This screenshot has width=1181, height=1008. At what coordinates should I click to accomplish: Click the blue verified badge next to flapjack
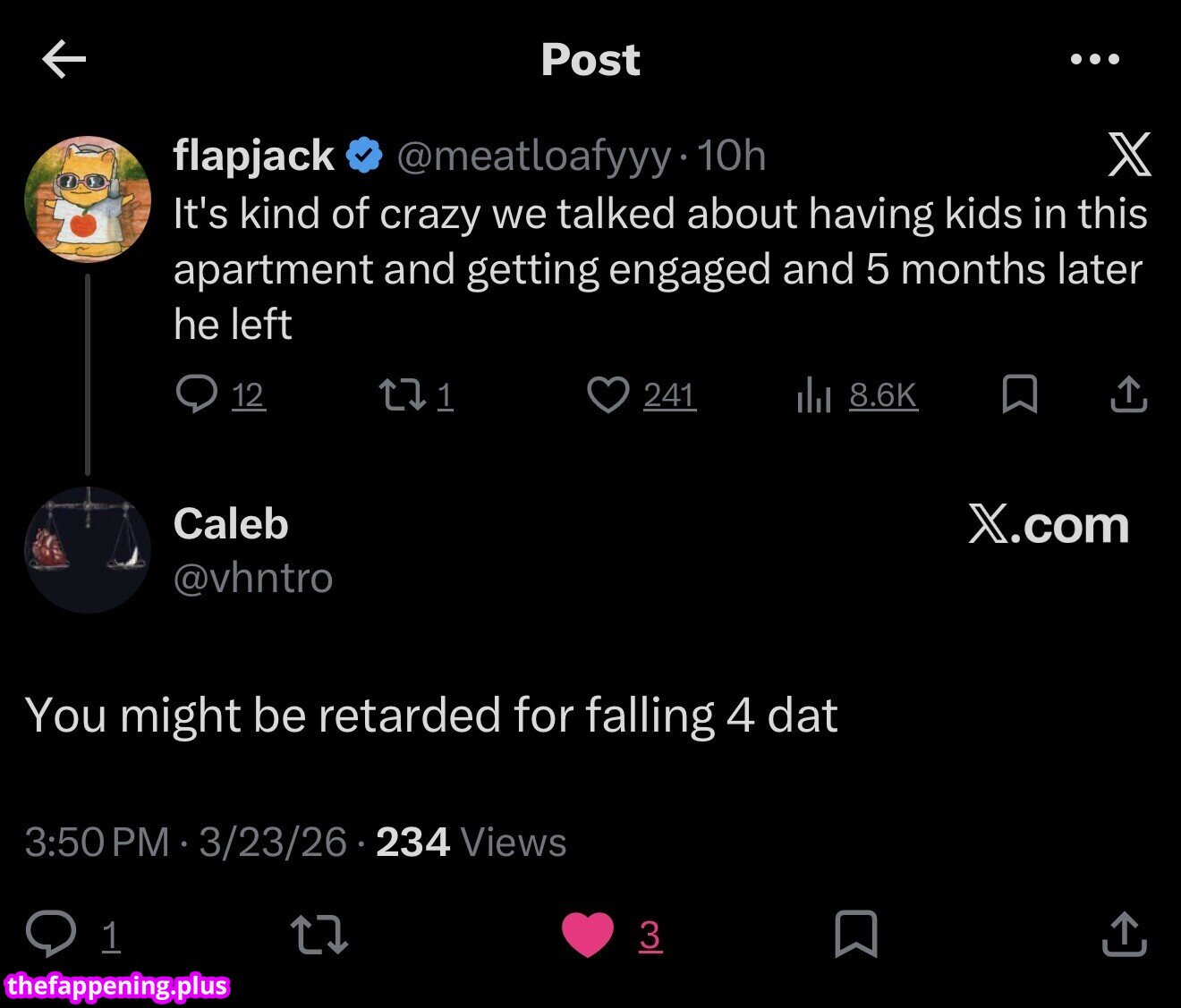[364, 156]
